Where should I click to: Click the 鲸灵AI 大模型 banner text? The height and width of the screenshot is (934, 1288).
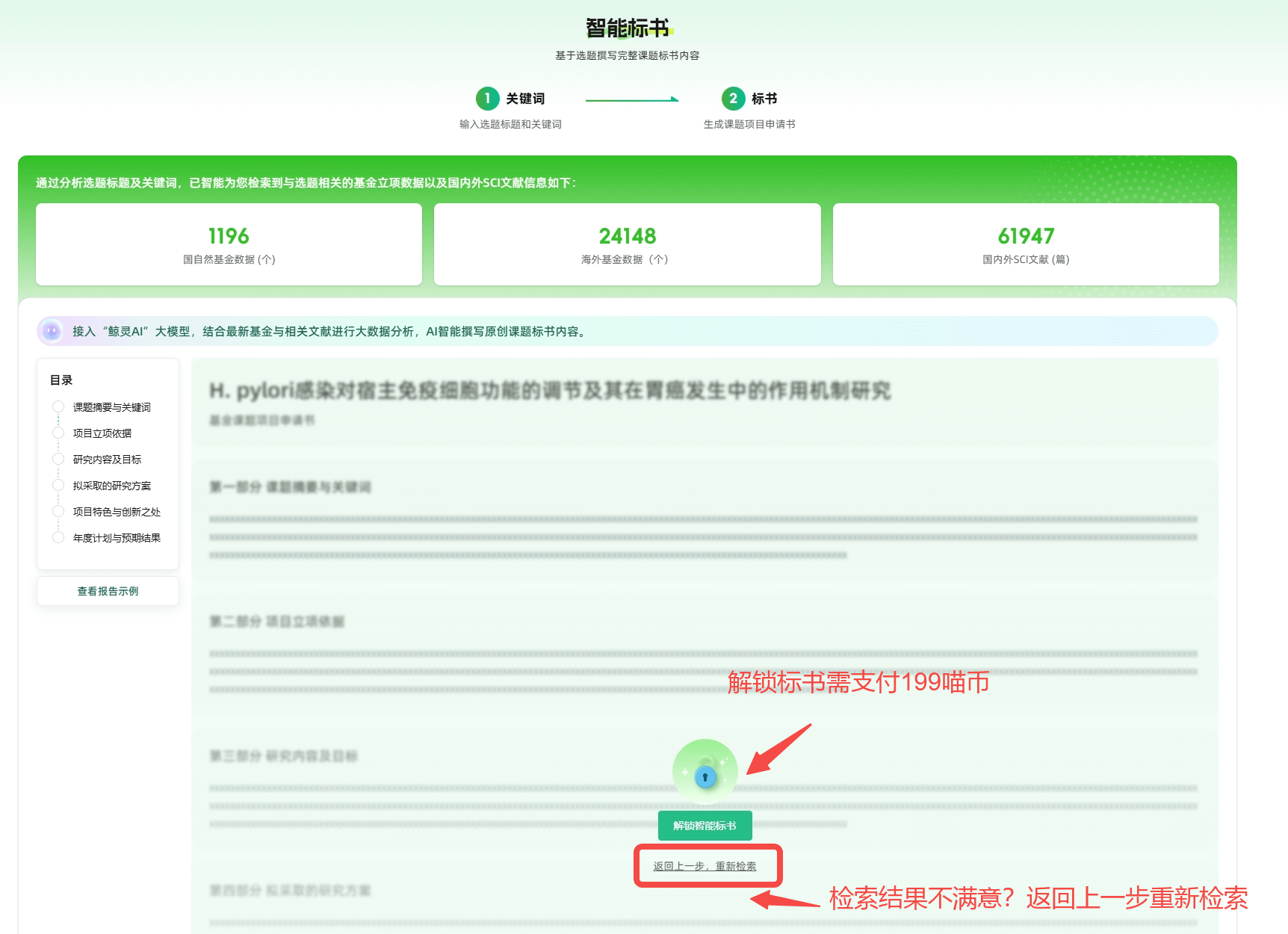click(x=330, y=331)
